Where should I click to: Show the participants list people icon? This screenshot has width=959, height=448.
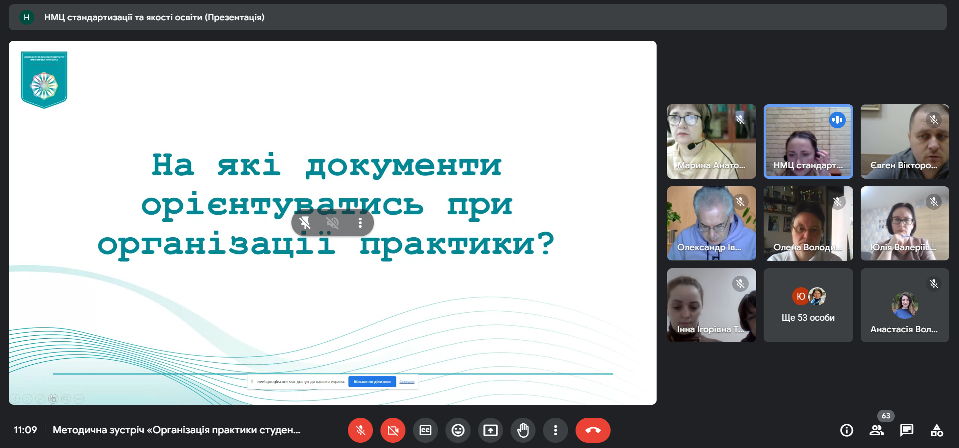coord(876,430)
